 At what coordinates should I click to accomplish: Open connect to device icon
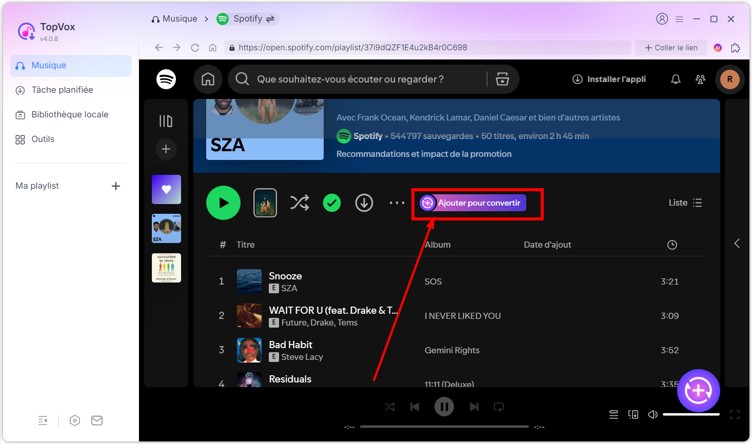[633, 414]
